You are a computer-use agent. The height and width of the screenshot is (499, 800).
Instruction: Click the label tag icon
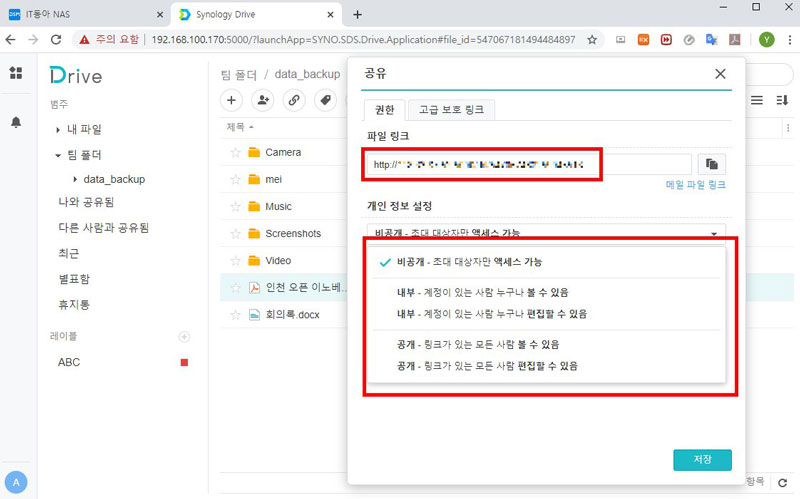pyautogui.click(x=325, y=100)
